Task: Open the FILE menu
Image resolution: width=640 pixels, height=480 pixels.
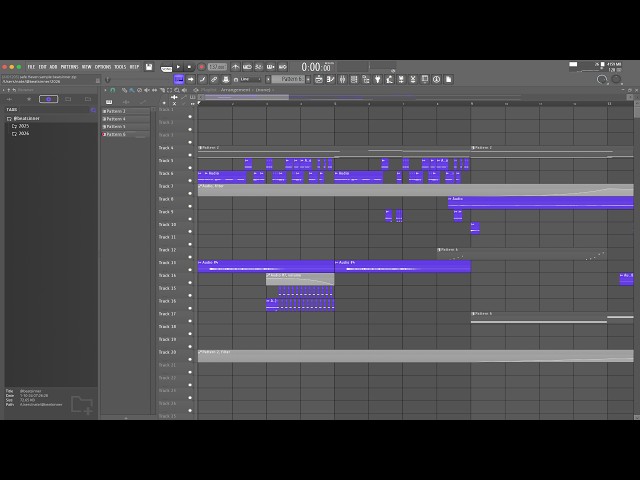Action: coord(31,67)
